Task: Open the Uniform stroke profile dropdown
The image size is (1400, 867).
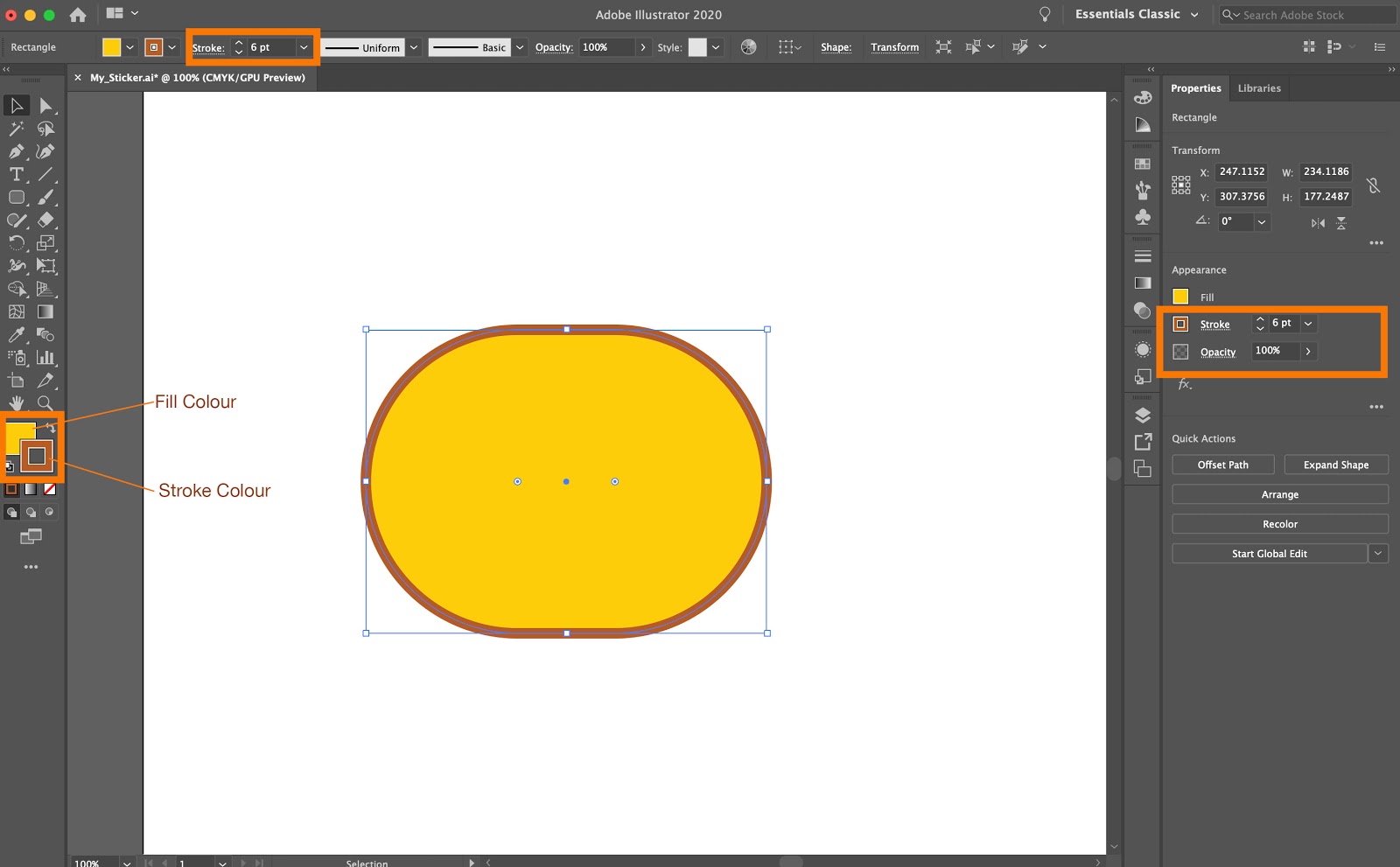Action: click(413, 47)
